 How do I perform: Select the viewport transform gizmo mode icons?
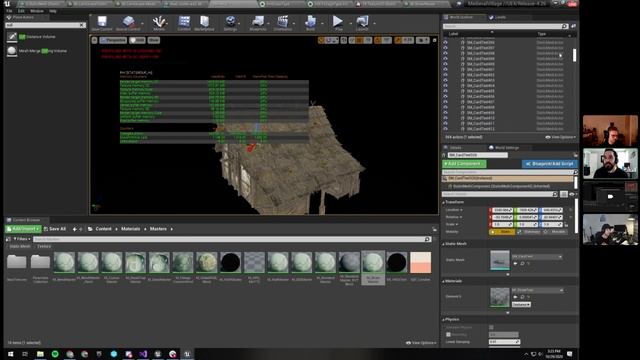(x=329, y=40)
